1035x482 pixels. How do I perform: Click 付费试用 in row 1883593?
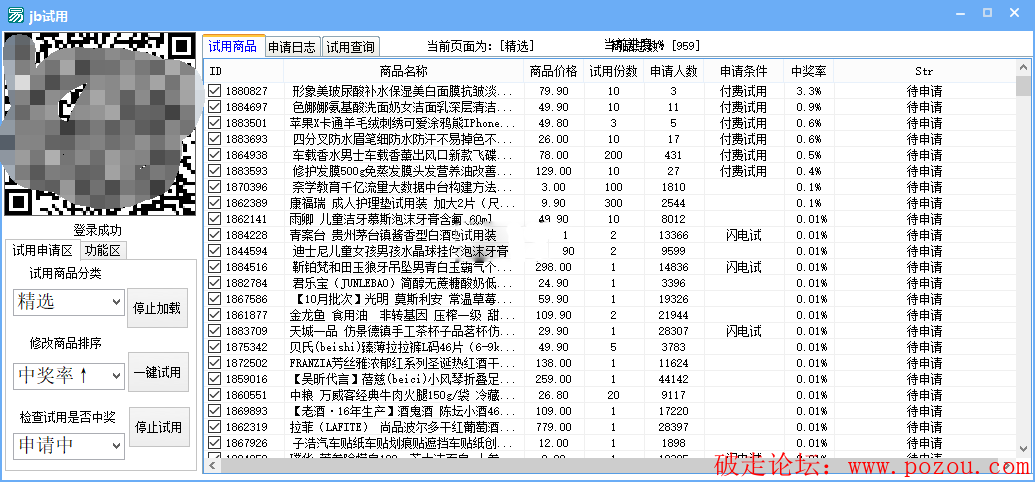pyautogui.click(x=743, y=171)
